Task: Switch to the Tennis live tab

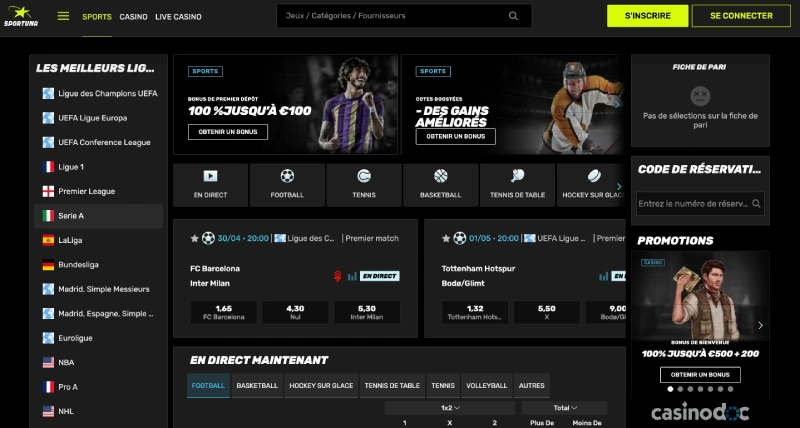Action: pos(443,386)
